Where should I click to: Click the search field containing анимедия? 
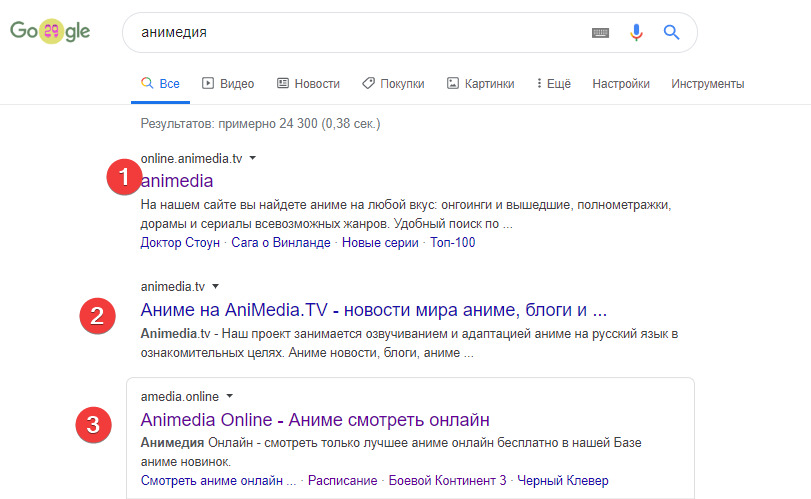(x=350, y=33)
